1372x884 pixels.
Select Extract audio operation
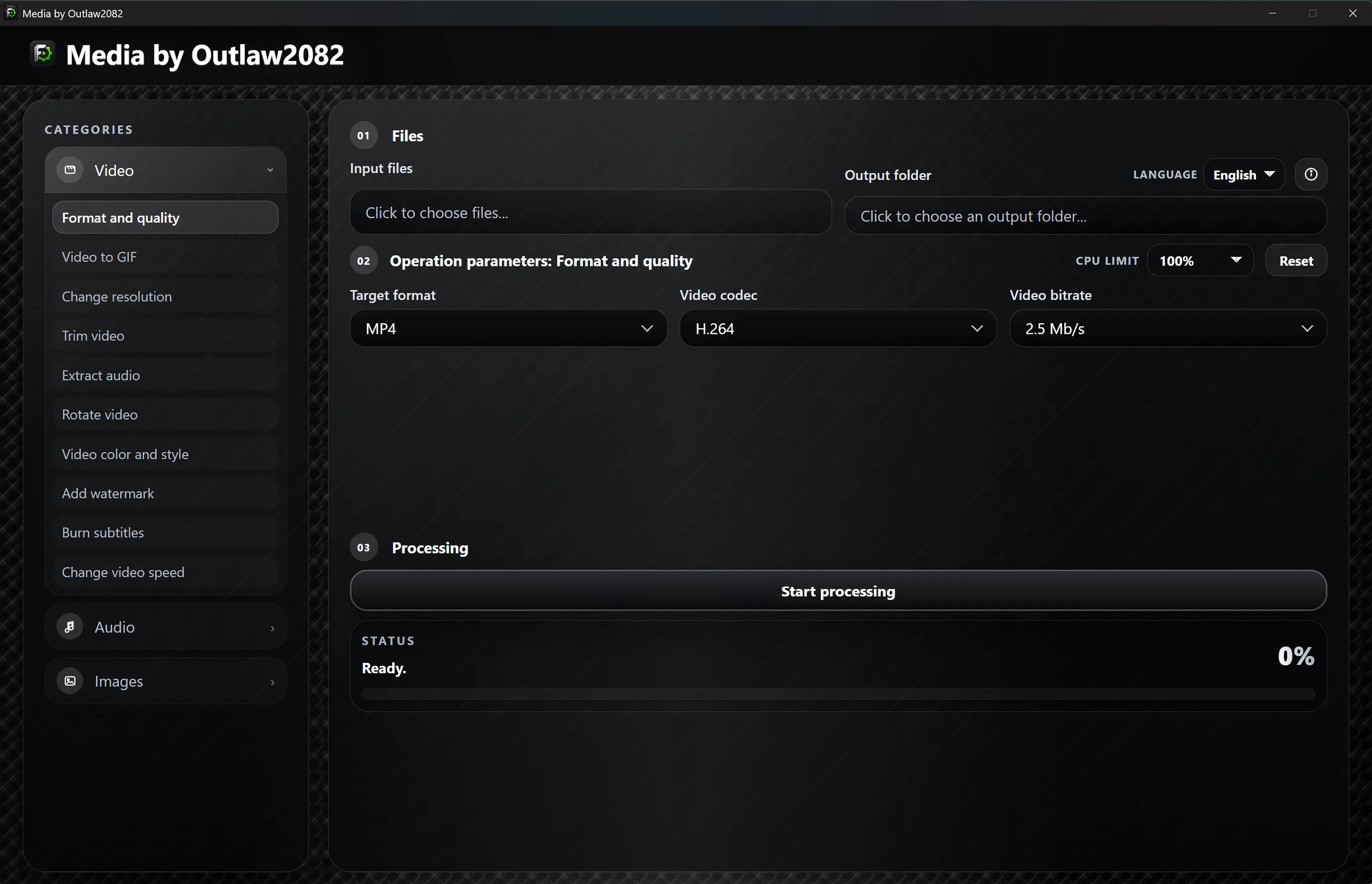pyautogui.click(x=165, y=375)
